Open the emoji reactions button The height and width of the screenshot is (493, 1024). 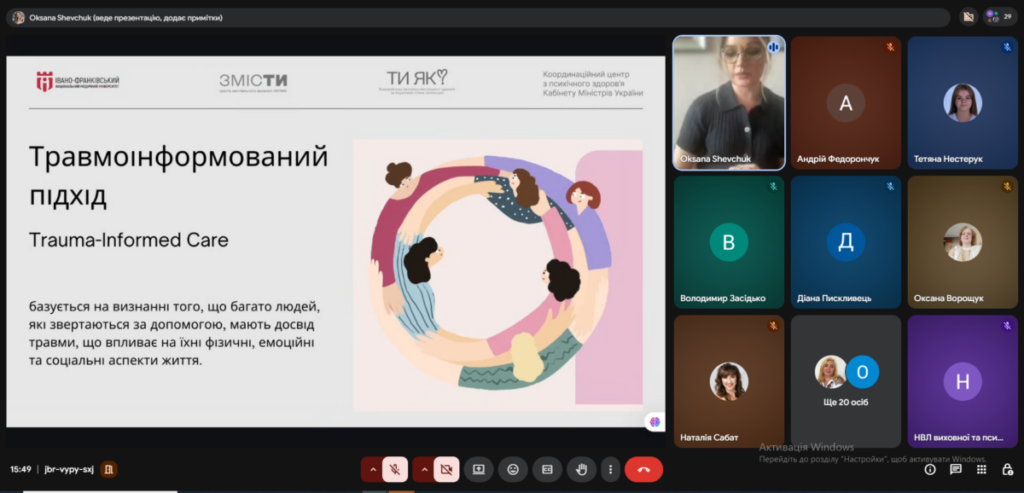pos(513,469)
